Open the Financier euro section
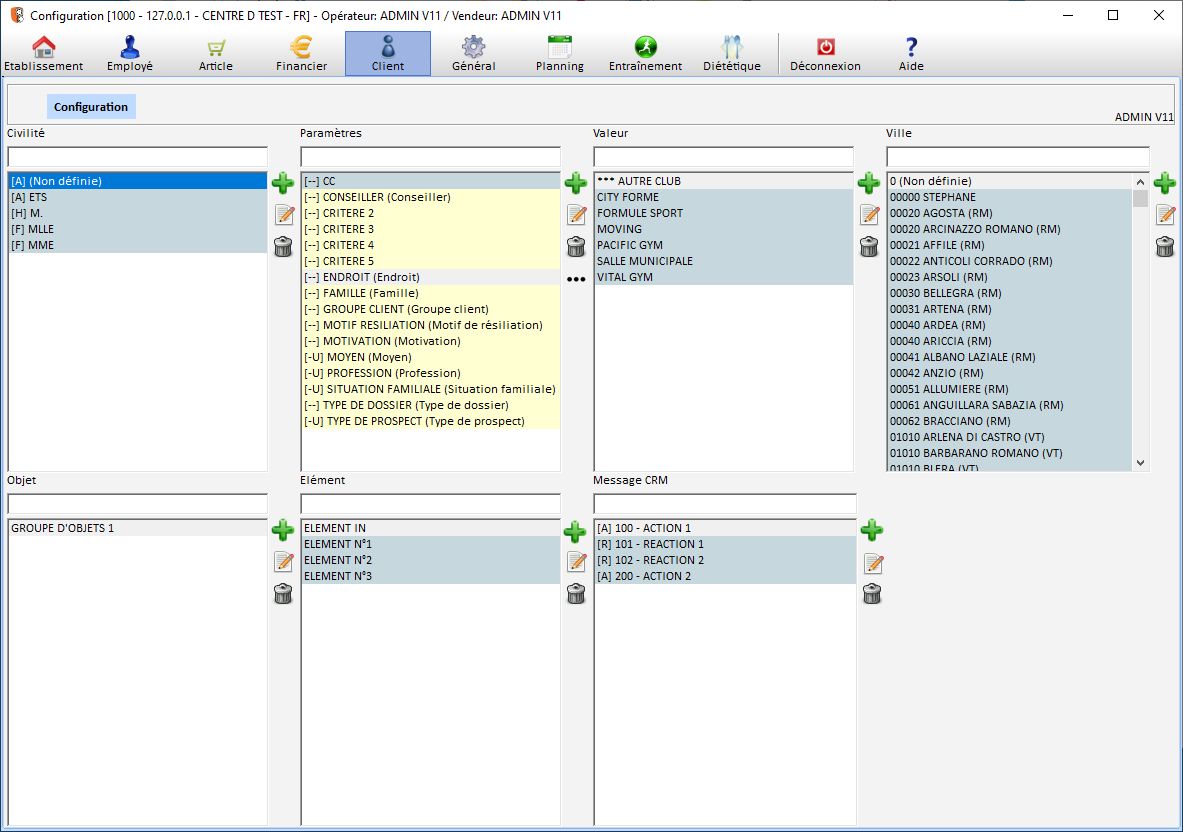Image resolution: width=1183 pixels, height=832 pixels. tap(301, 54)
